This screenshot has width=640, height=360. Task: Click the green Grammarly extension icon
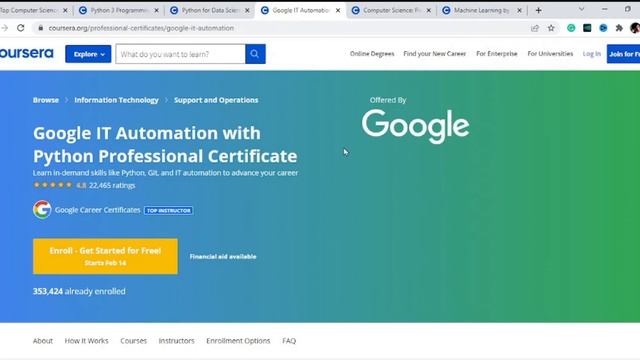click(x=571, y=28)
